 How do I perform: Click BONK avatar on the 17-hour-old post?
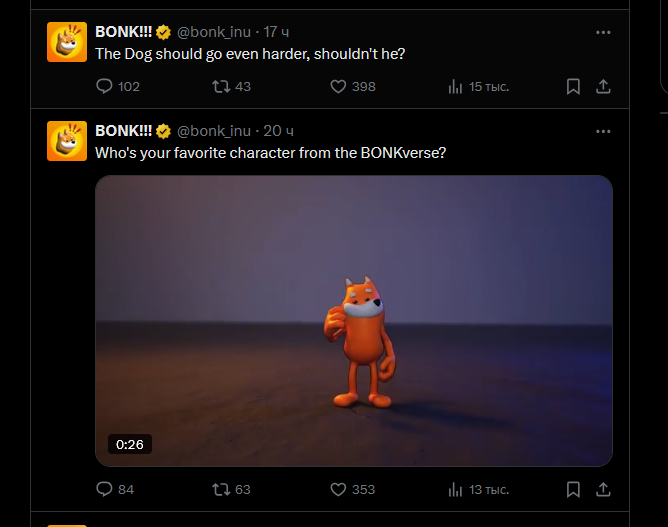tap(67, 41)
